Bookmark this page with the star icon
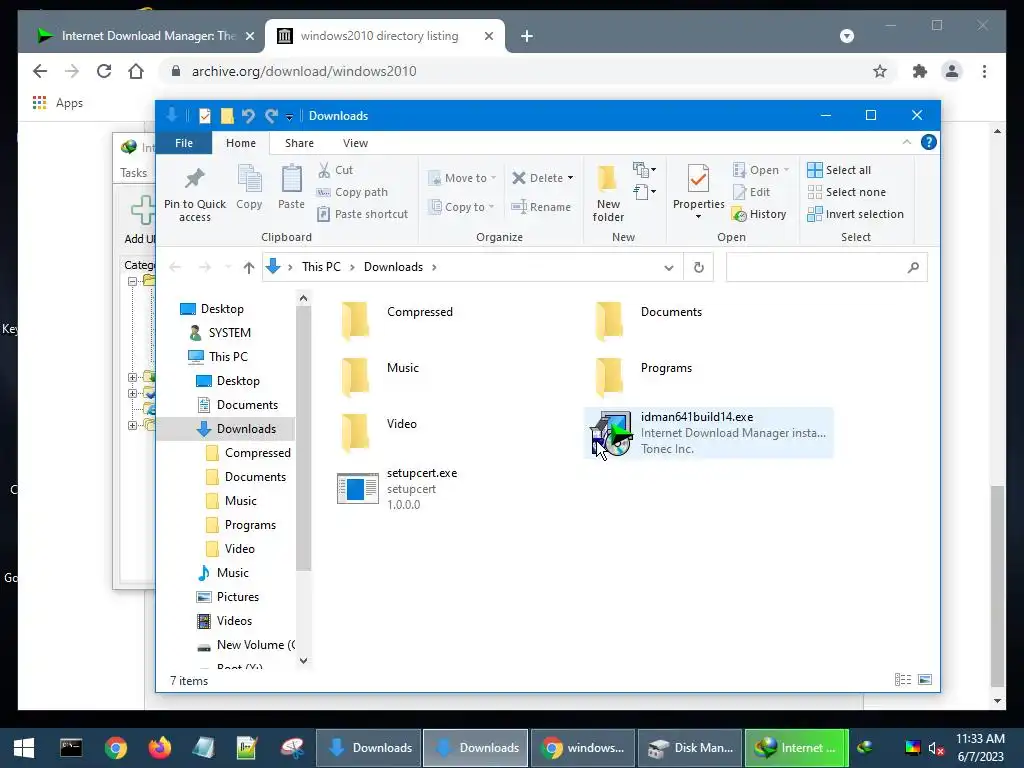 pyautogui.click(x=880, y=71)
